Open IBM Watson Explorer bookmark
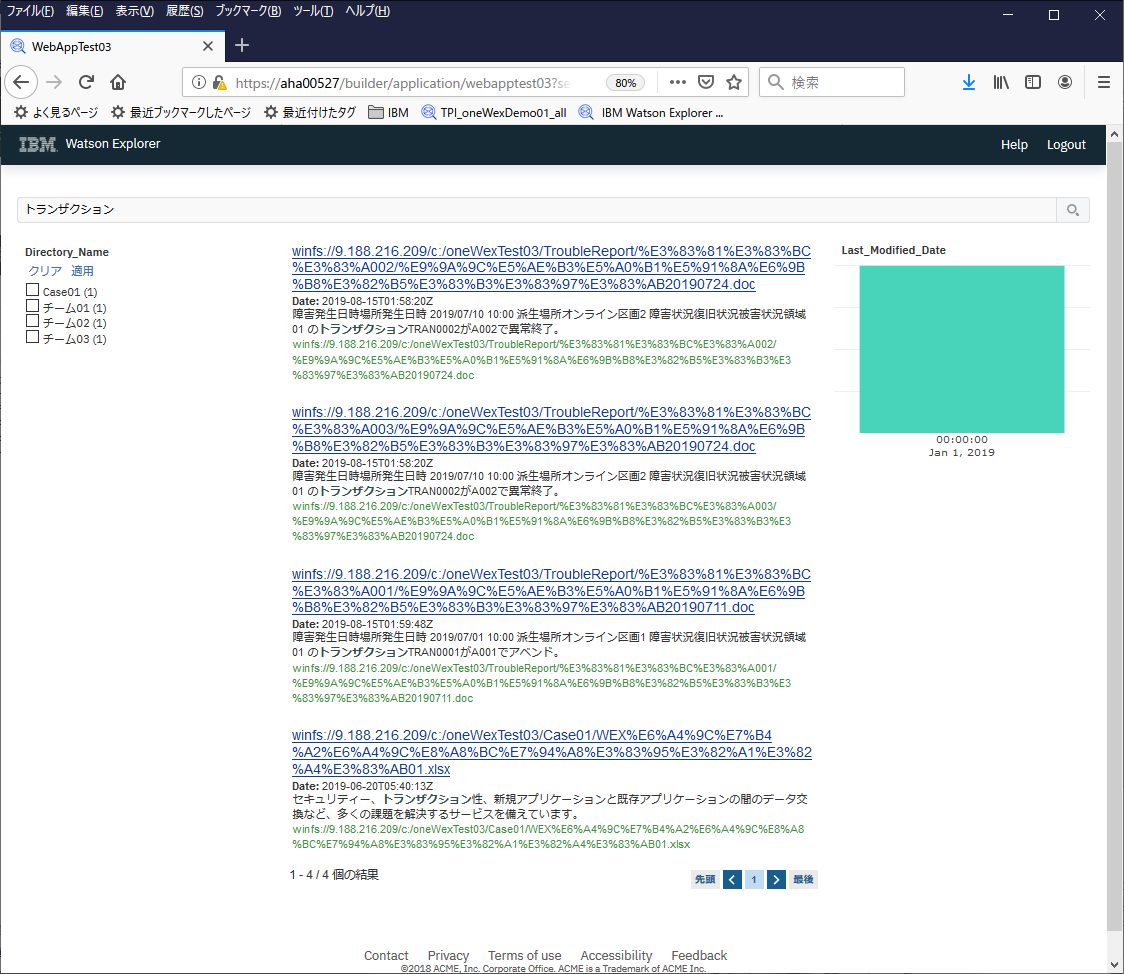Screen dimensions: 1124x974 651,113
